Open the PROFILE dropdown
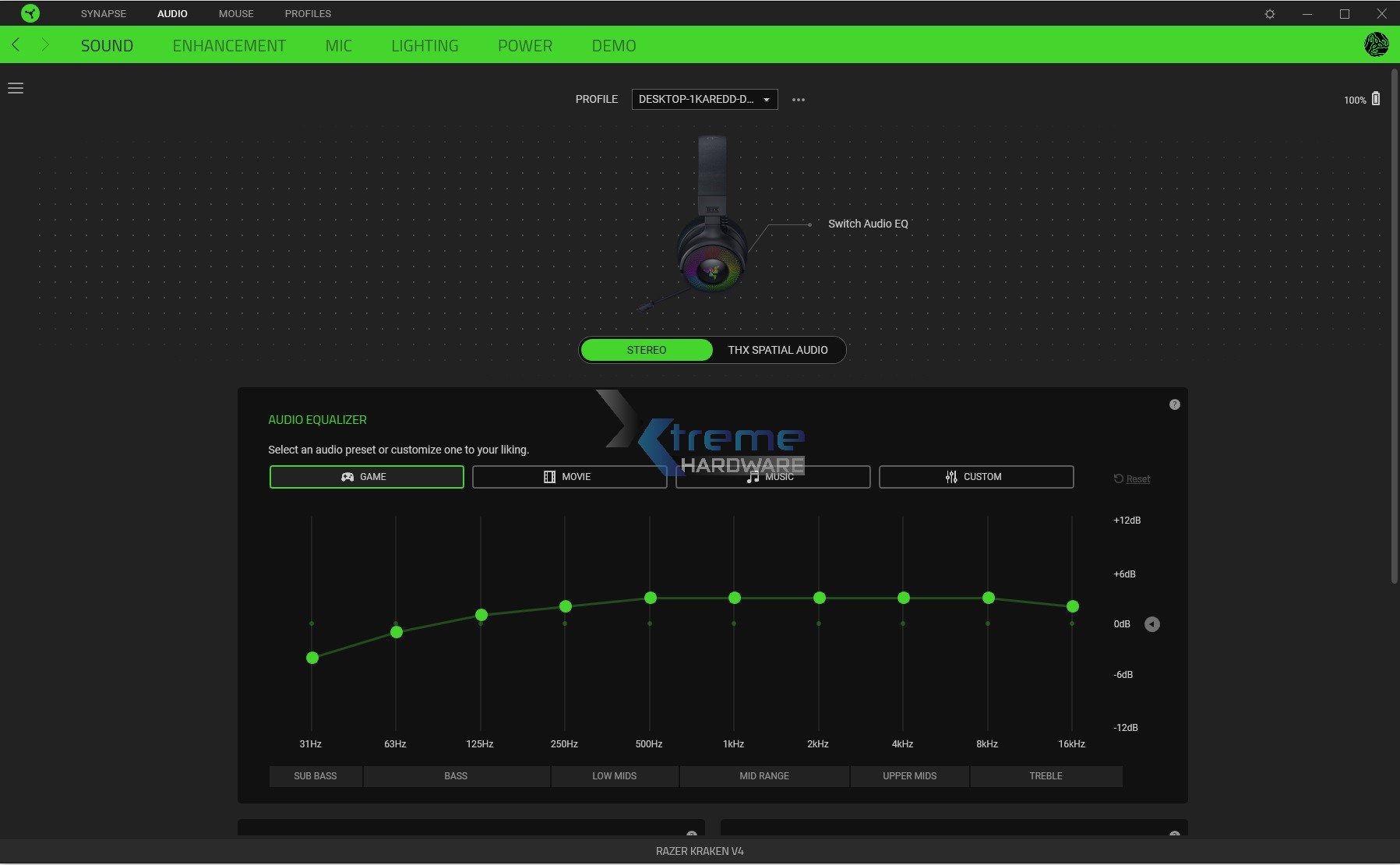 coord(704,99)
